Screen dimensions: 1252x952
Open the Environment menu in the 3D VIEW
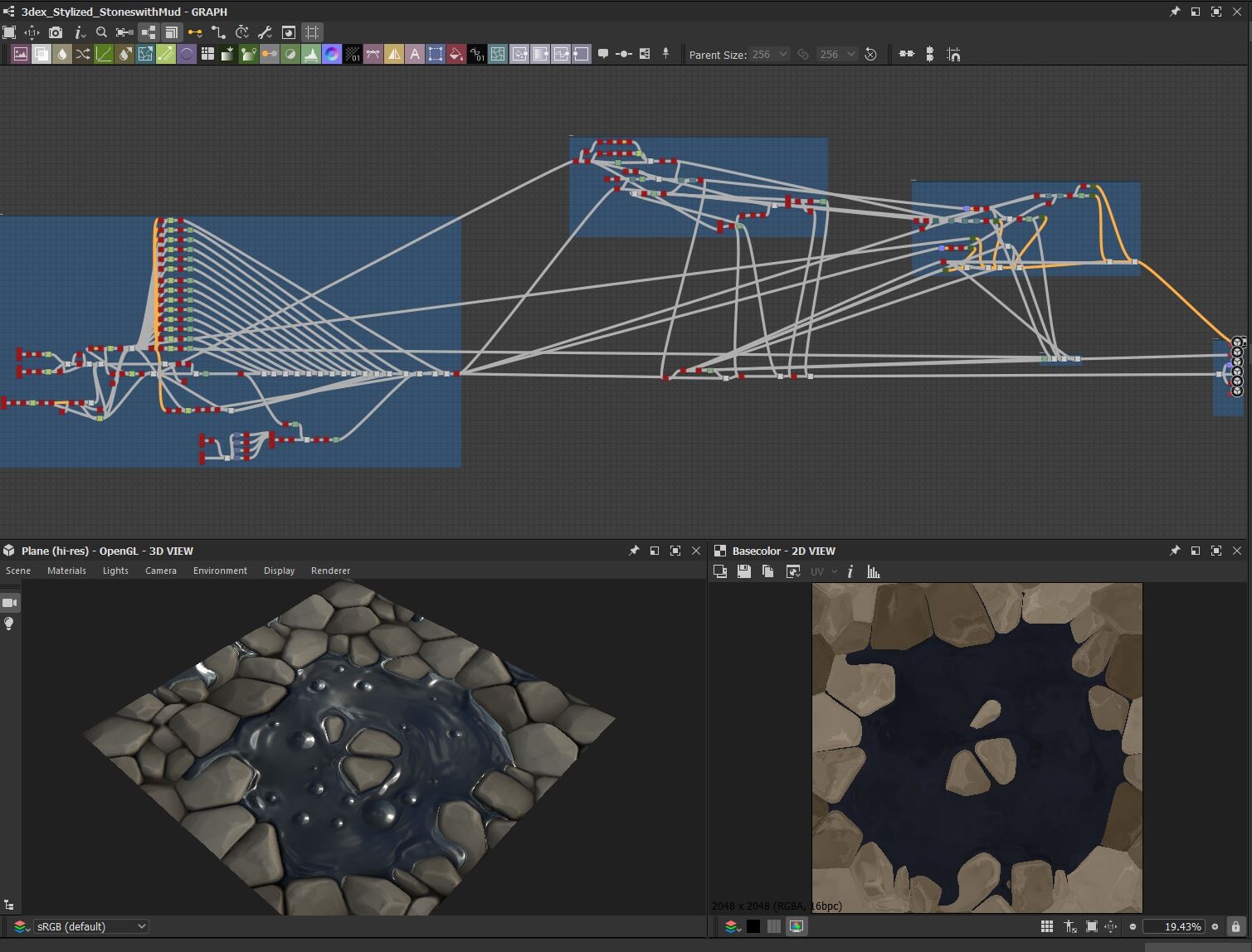[219, 571]
